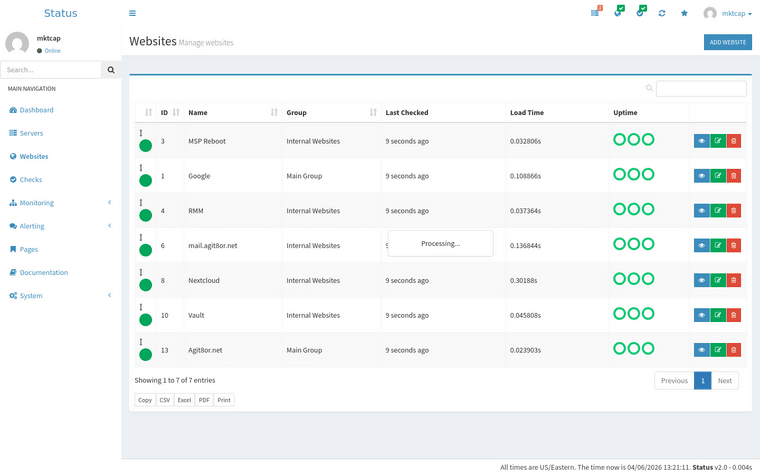View mail.agit8or.net website details
Viewport: 760px width, 475px height.
point(701,246)
